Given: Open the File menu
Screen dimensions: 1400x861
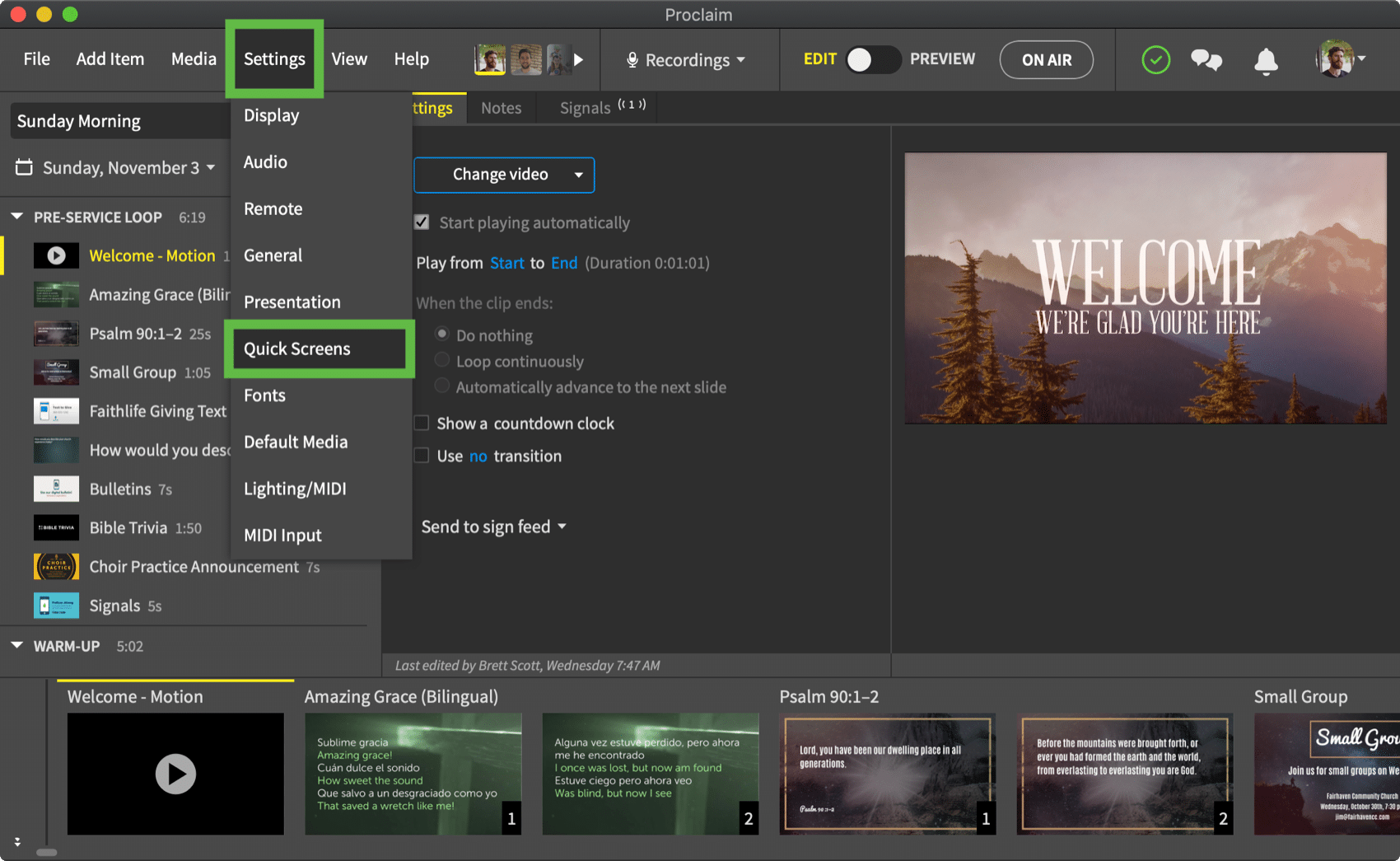Looking at the screenshot, I should point(36,59).
